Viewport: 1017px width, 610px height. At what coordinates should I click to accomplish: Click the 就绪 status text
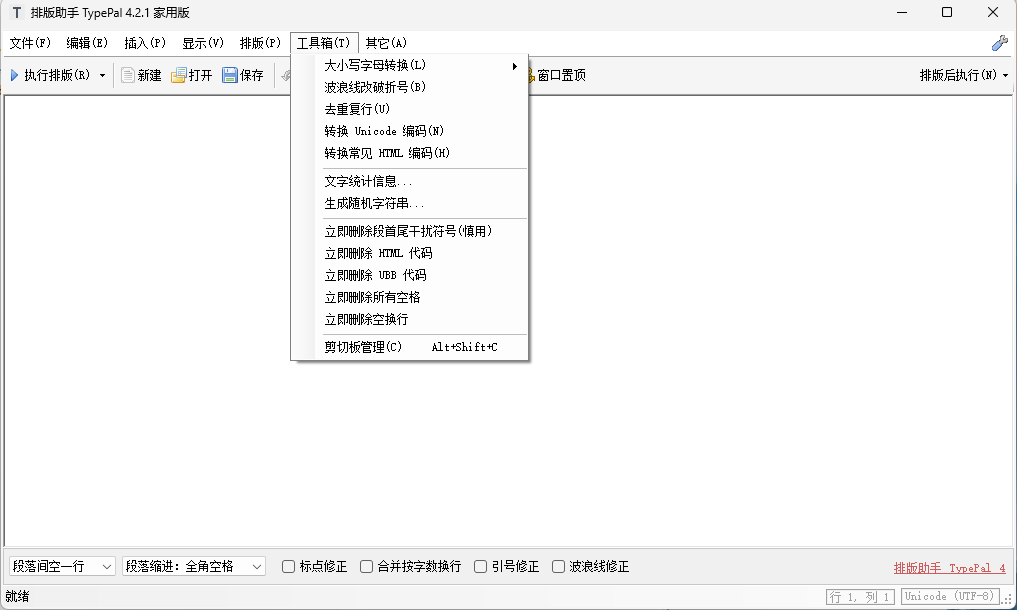point(18,596)
